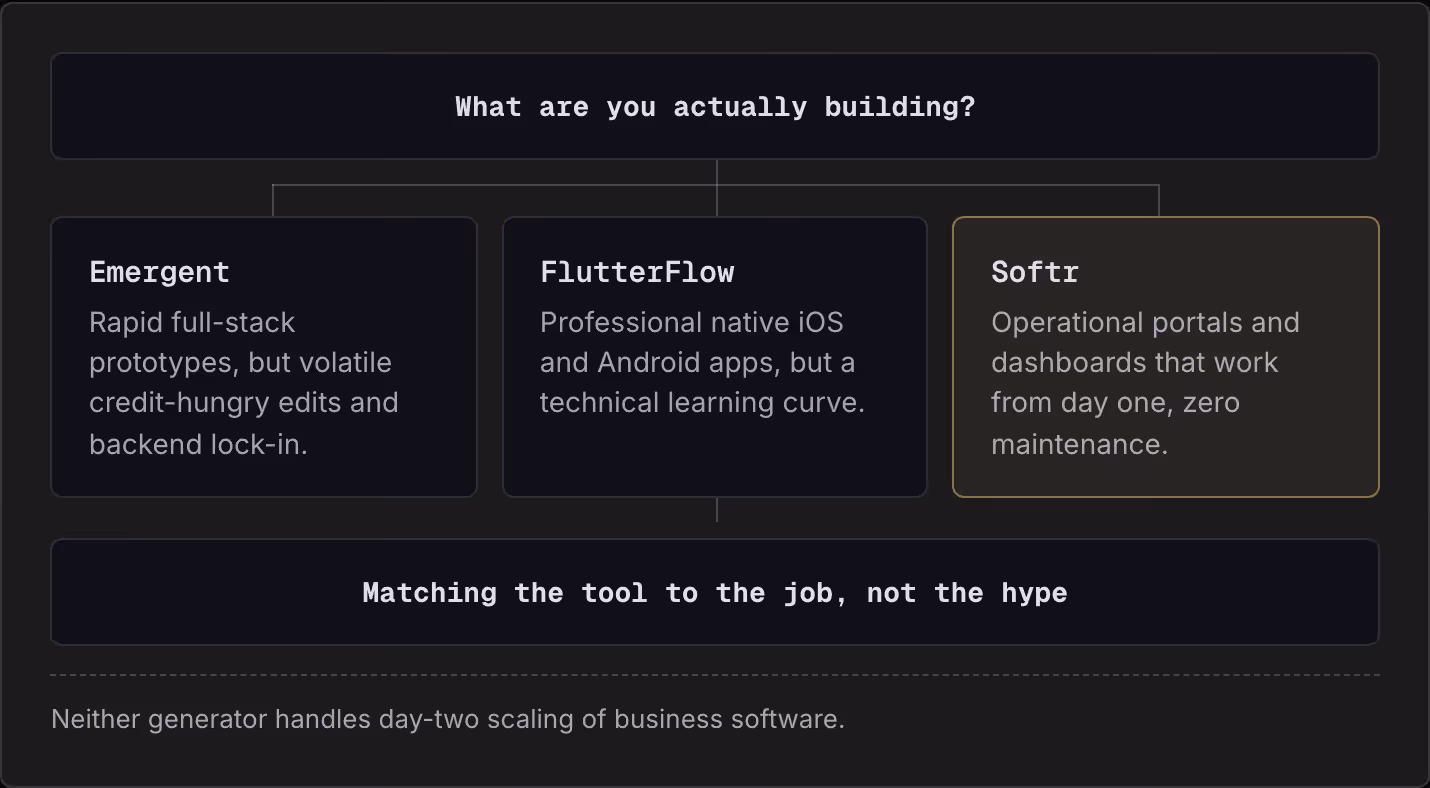Image resolution: width=1430 pixels, height=788 pixels.
Task: Click the "Operational portals and dashboards" description
Action: click(x=1145, y=383)
